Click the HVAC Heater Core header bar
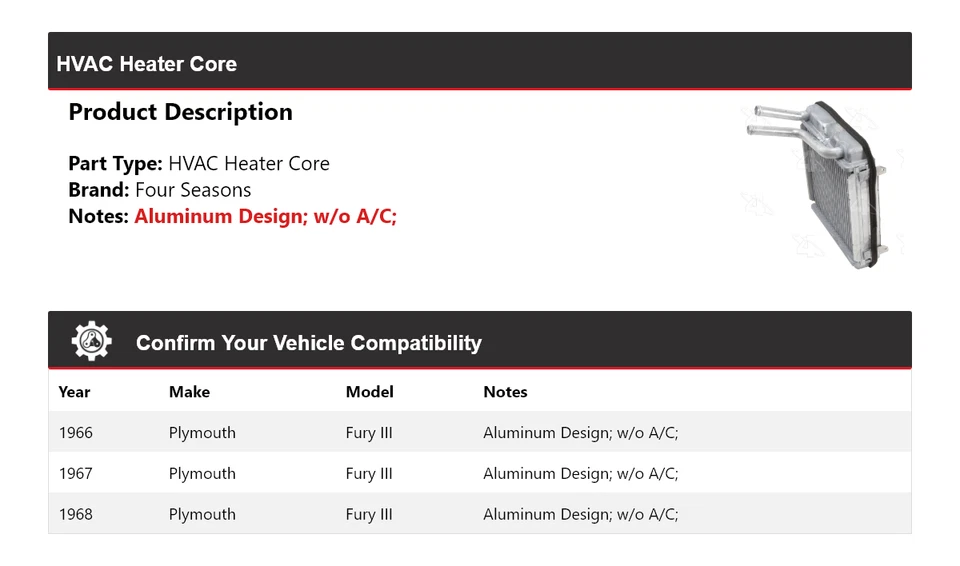This screenshot has width=960, height=566. (479, 63)
